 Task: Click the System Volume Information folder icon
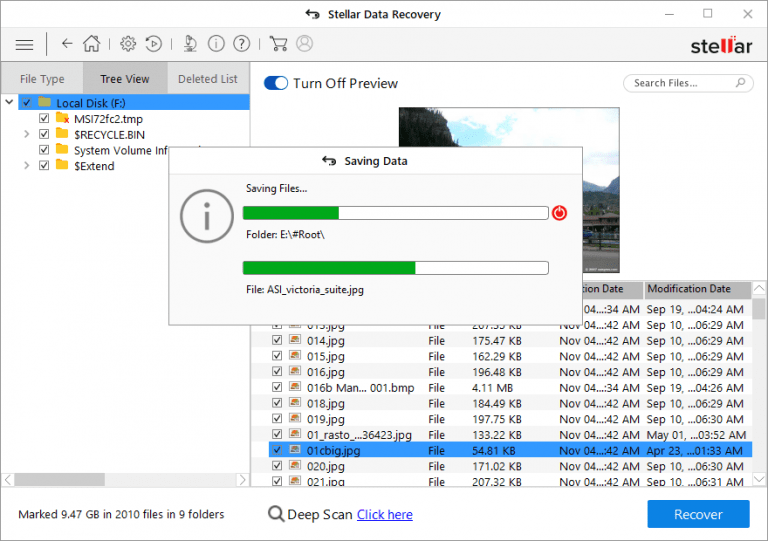click(62, 149)
